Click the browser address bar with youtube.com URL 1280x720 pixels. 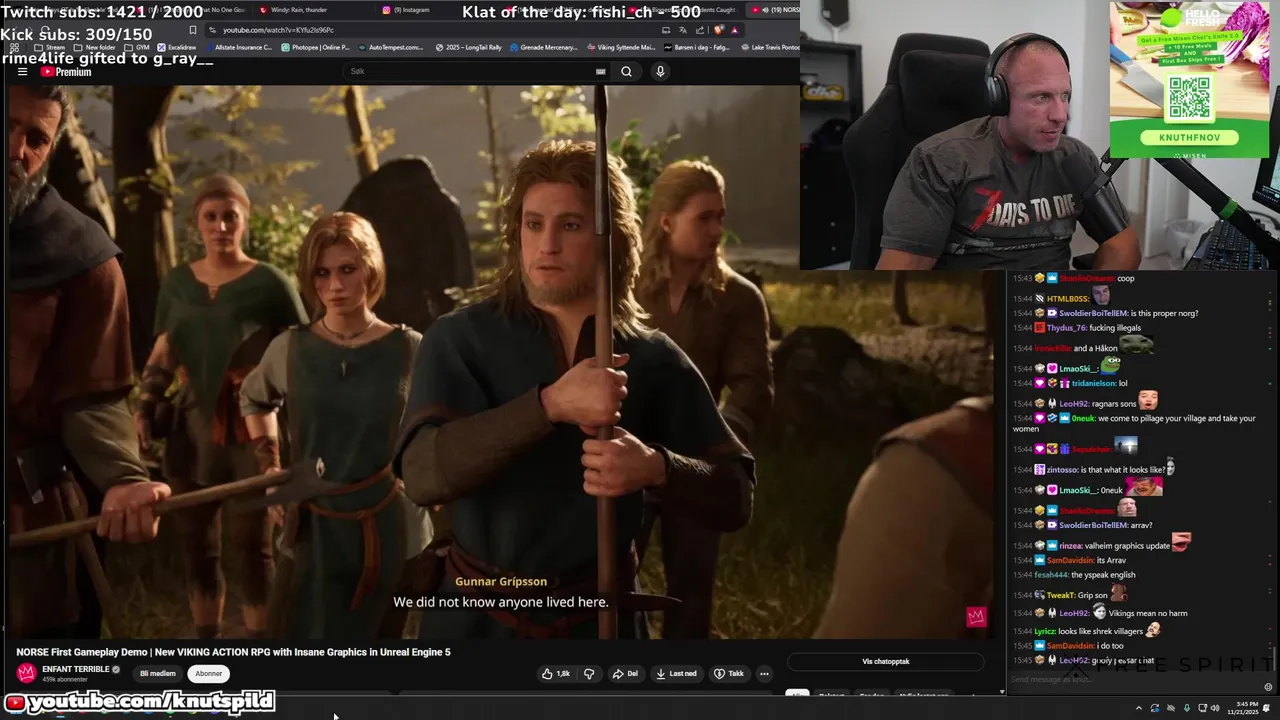(x=430, y=30)
